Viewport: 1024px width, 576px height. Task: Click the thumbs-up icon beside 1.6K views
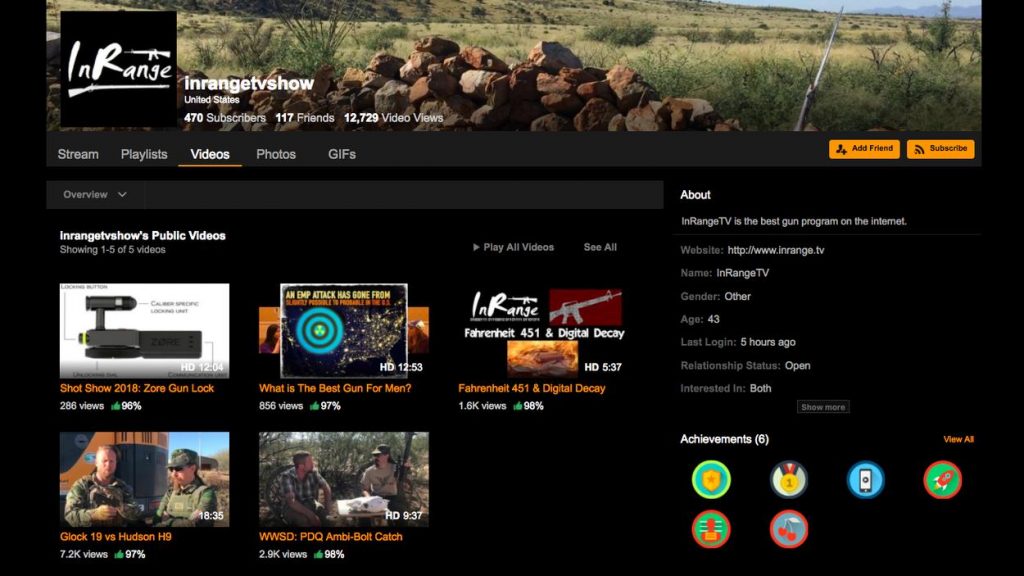pos(518,406)
